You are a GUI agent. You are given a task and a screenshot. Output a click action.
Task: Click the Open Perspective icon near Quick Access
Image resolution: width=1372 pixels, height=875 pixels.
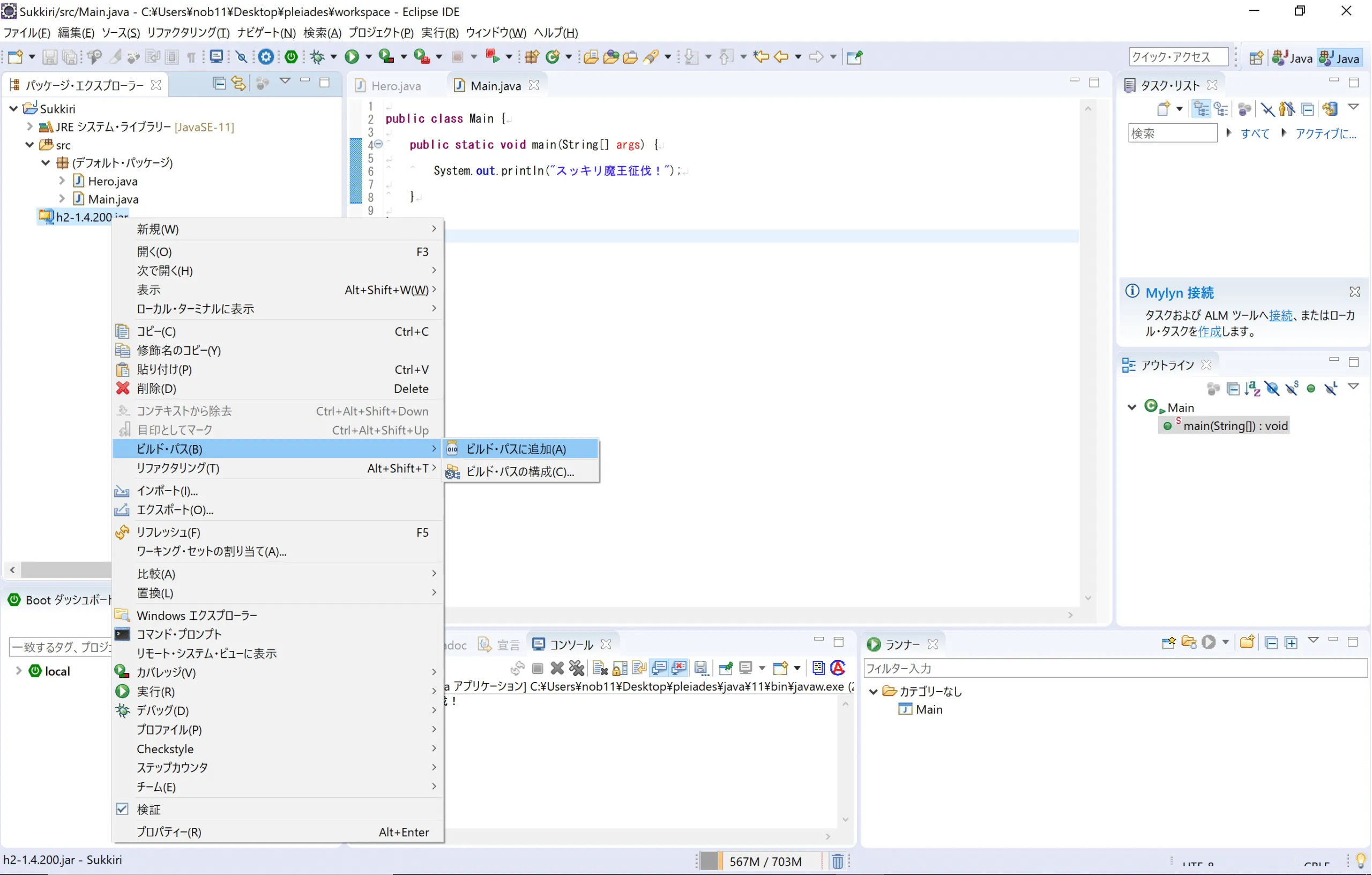(x=1256, y=57)
